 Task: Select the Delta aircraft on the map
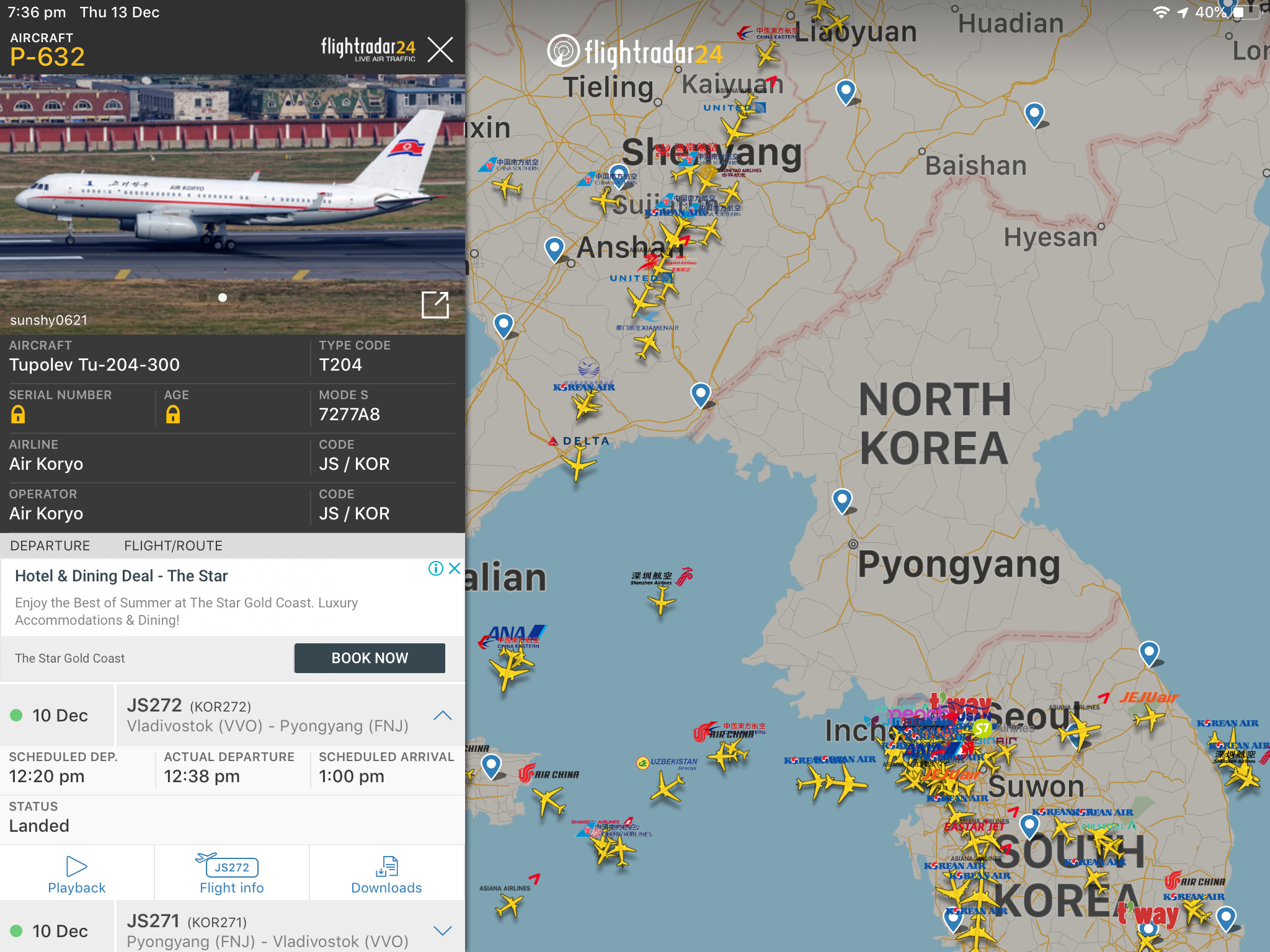(x=577, y=463)
